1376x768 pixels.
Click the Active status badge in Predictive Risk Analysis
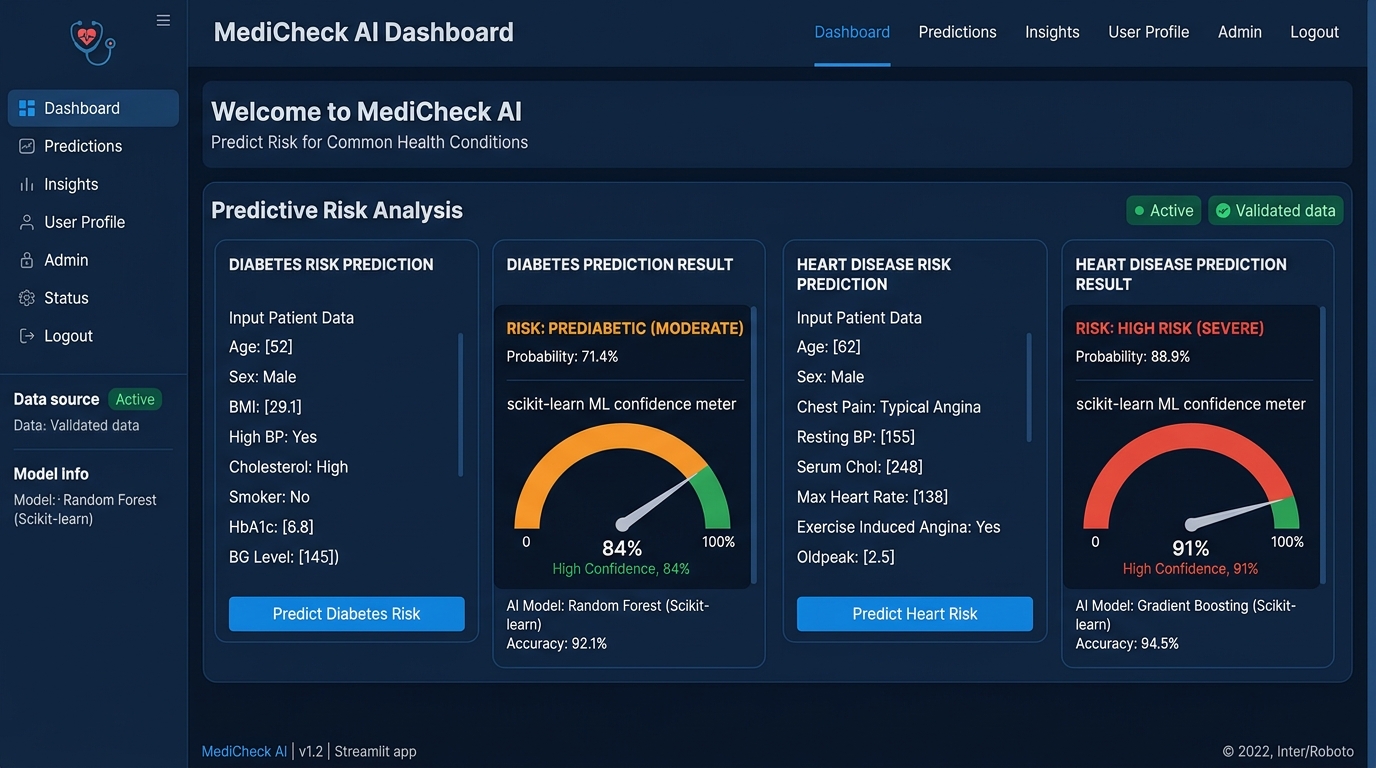[1163, 210]
